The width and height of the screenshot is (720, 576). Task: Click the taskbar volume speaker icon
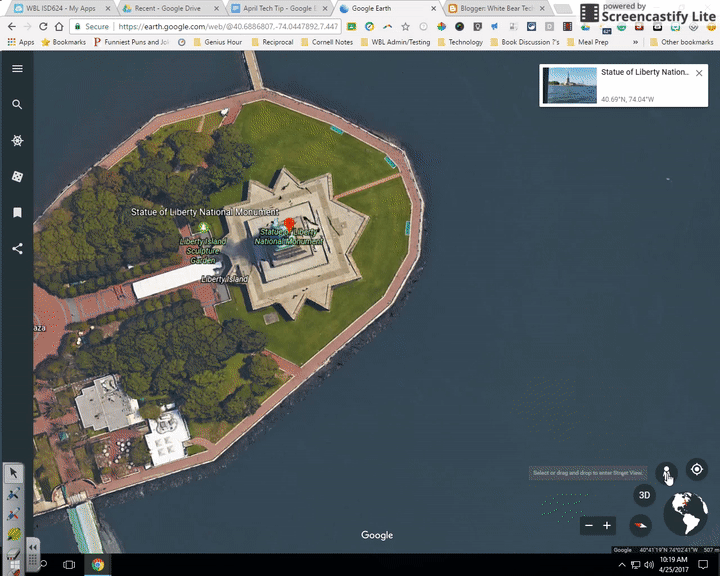coord(648,565)
